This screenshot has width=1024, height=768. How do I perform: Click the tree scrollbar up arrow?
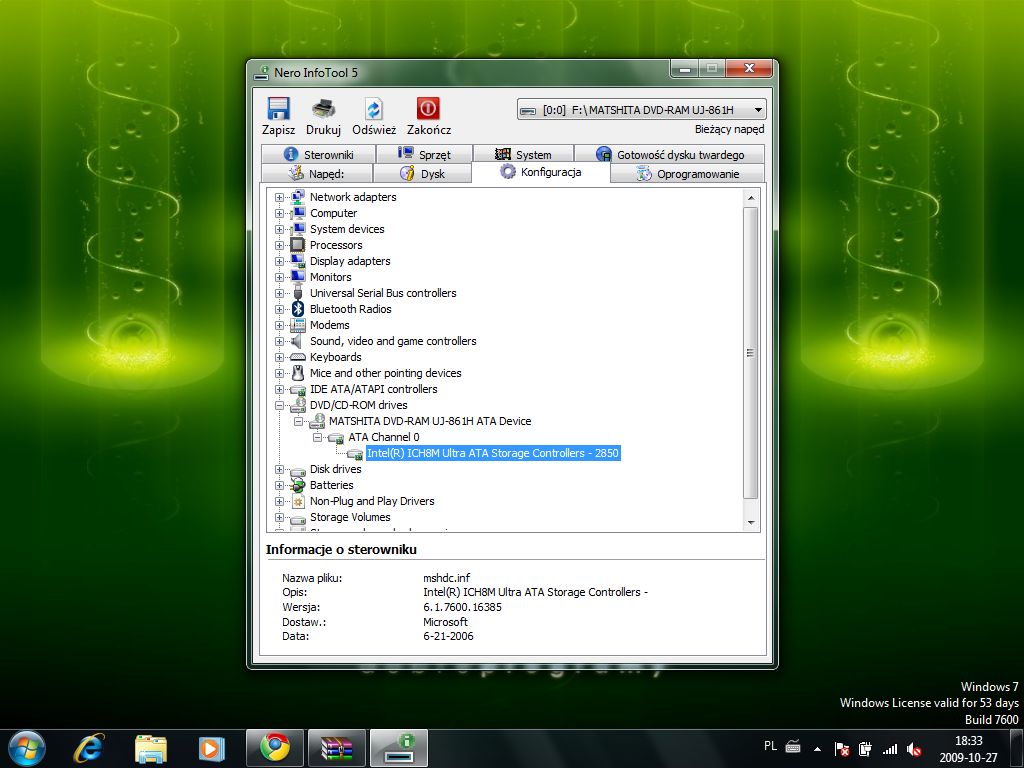[750, 197]
